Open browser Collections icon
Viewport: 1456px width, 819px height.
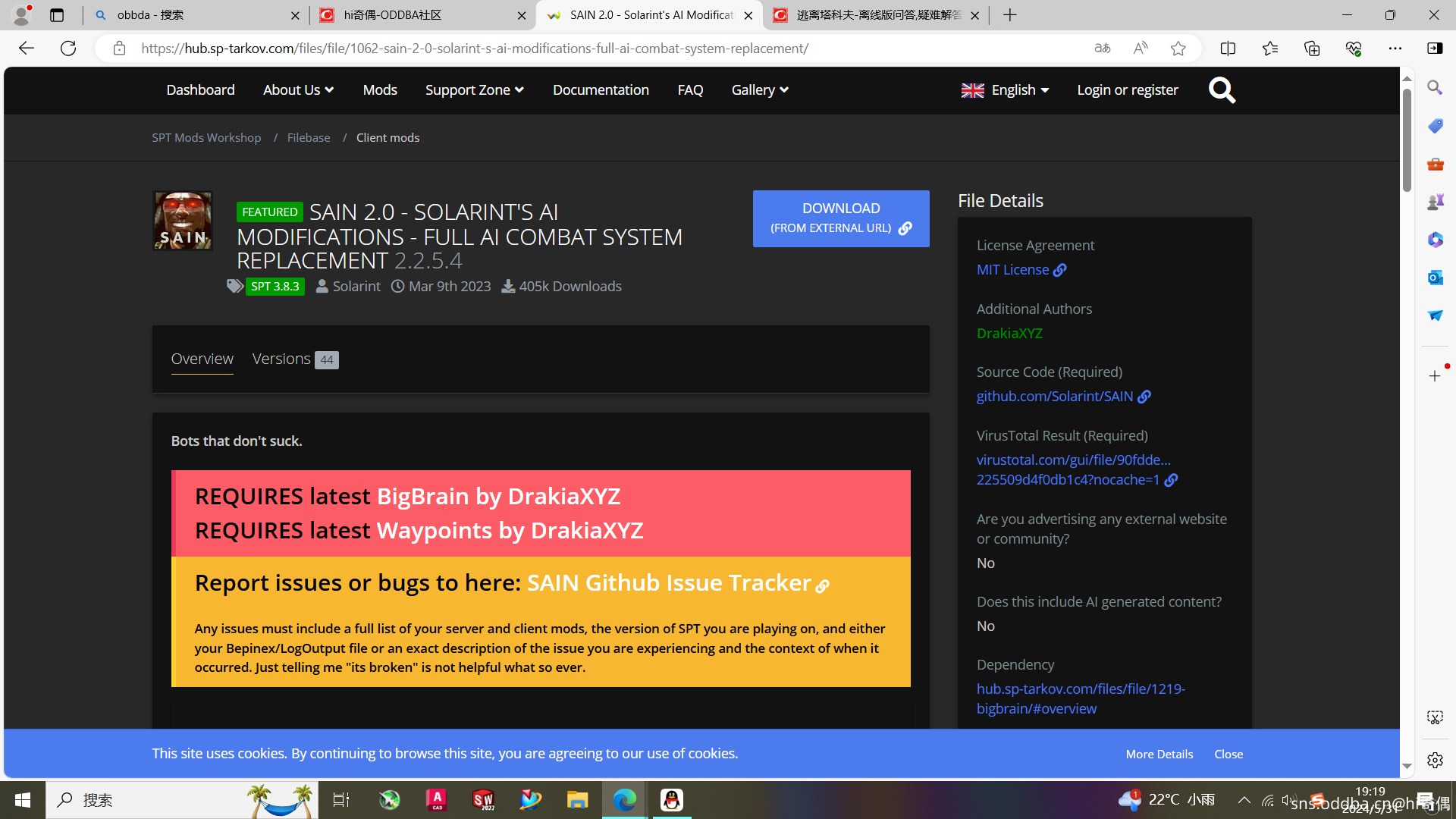[x=1312, y=49]
